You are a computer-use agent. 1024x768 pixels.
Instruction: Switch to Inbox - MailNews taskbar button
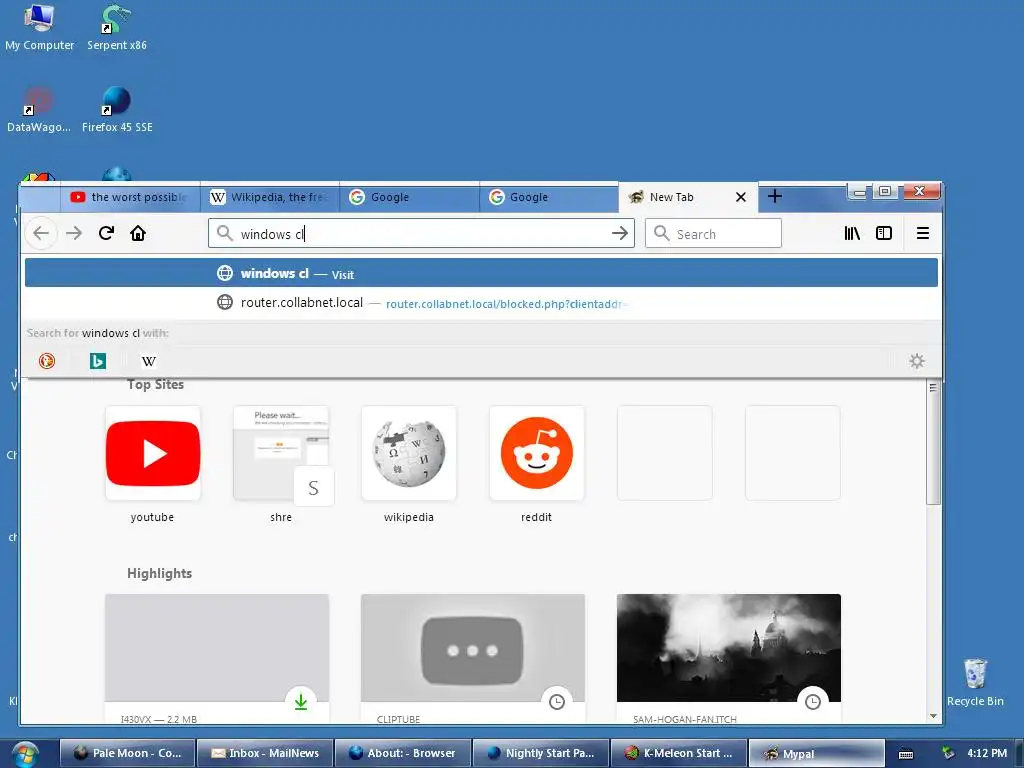point(265,753)
